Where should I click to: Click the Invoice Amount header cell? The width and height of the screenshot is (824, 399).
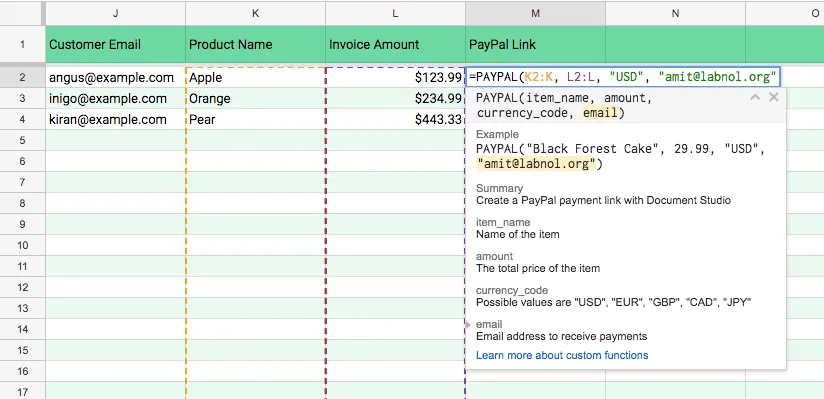[395, 44]
